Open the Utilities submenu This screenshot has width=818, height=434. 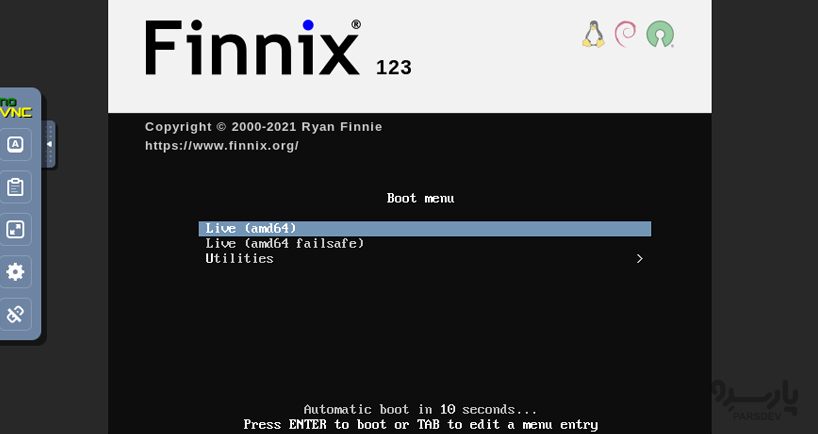tap(425, 259)
